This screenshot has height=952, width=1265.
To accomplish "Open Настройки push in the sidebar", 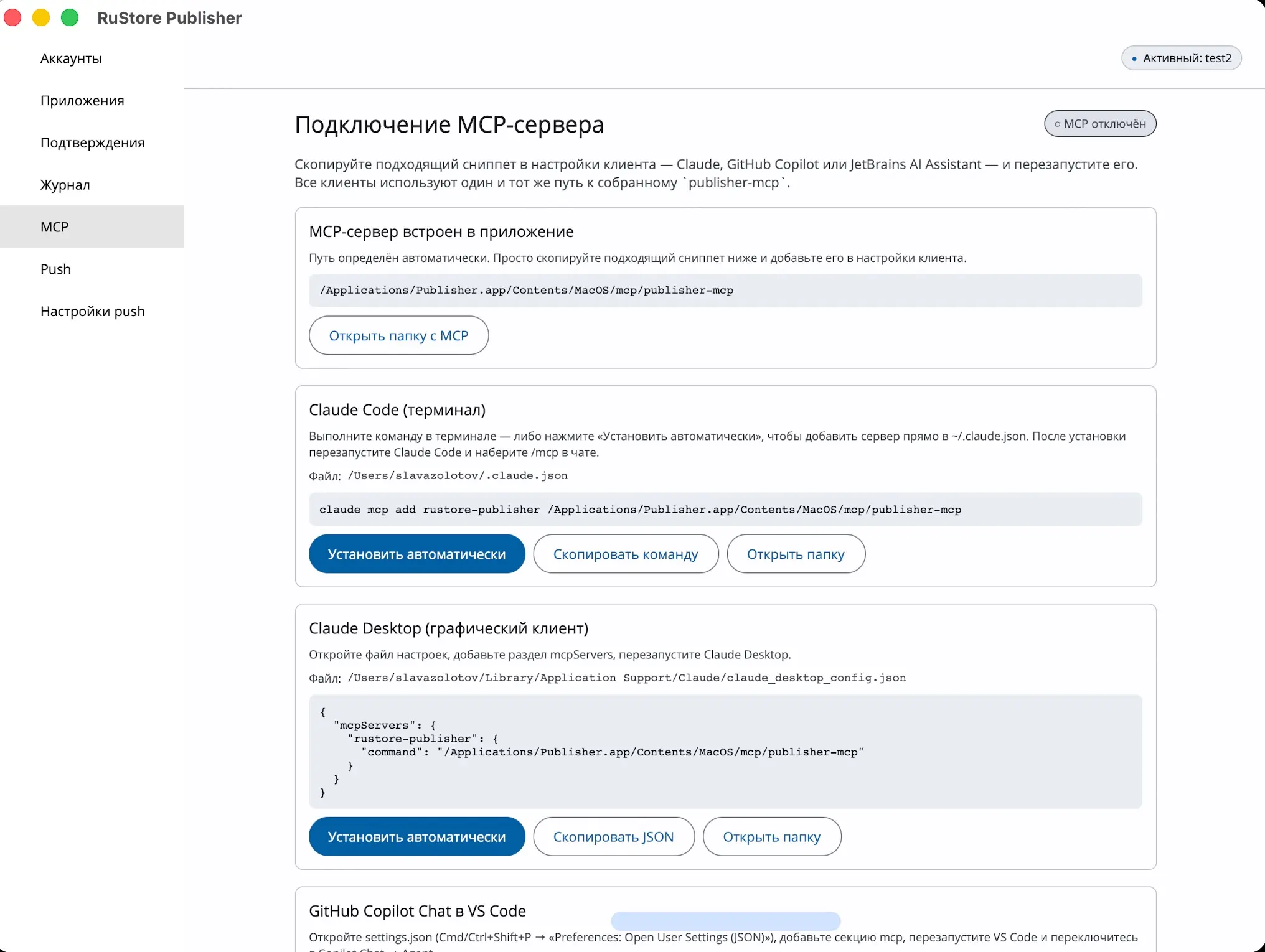I will pos(92,311).
